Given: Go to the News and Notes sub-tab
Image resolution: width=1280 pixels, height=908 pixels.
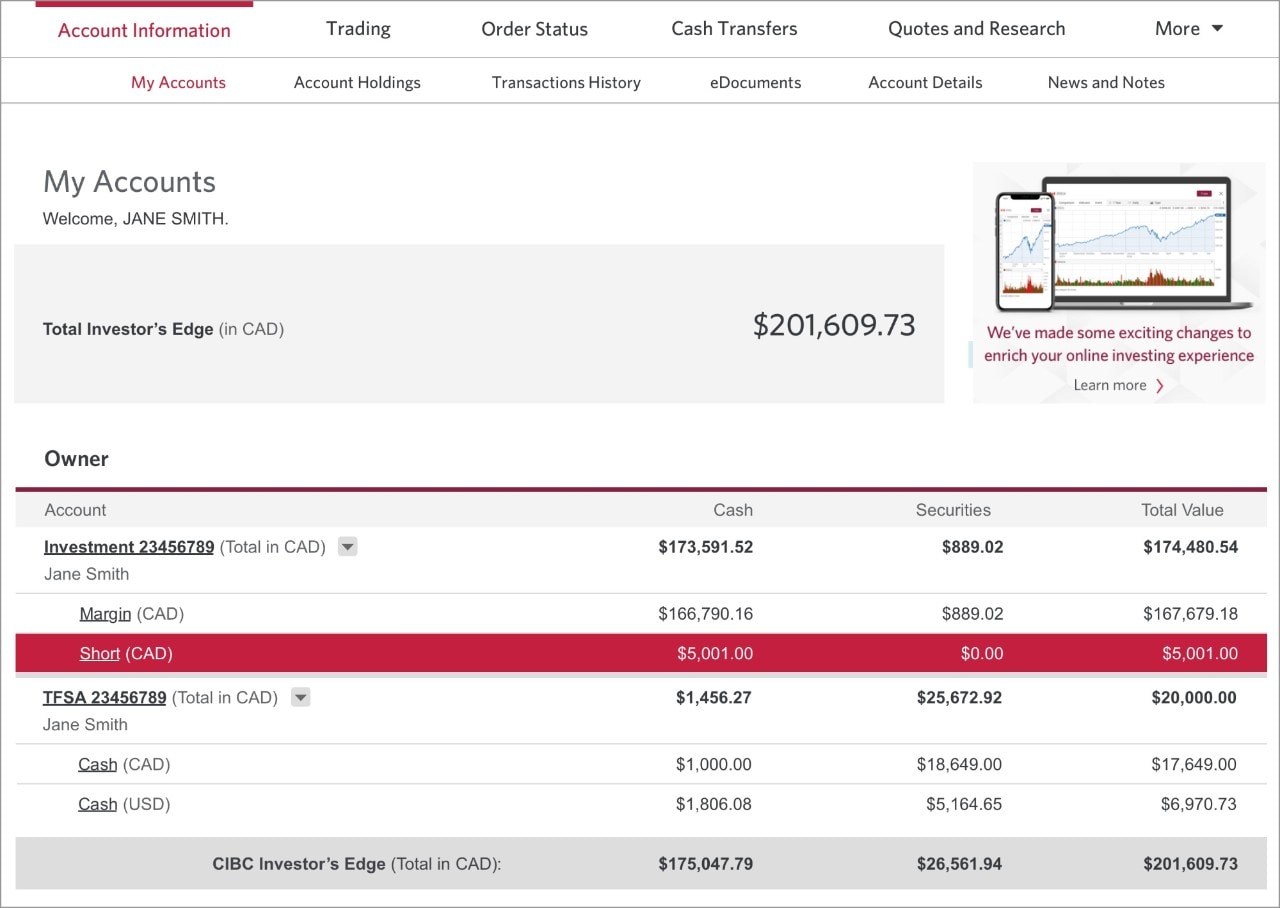Looking at the screenshot, I should tap(1106, 83).
